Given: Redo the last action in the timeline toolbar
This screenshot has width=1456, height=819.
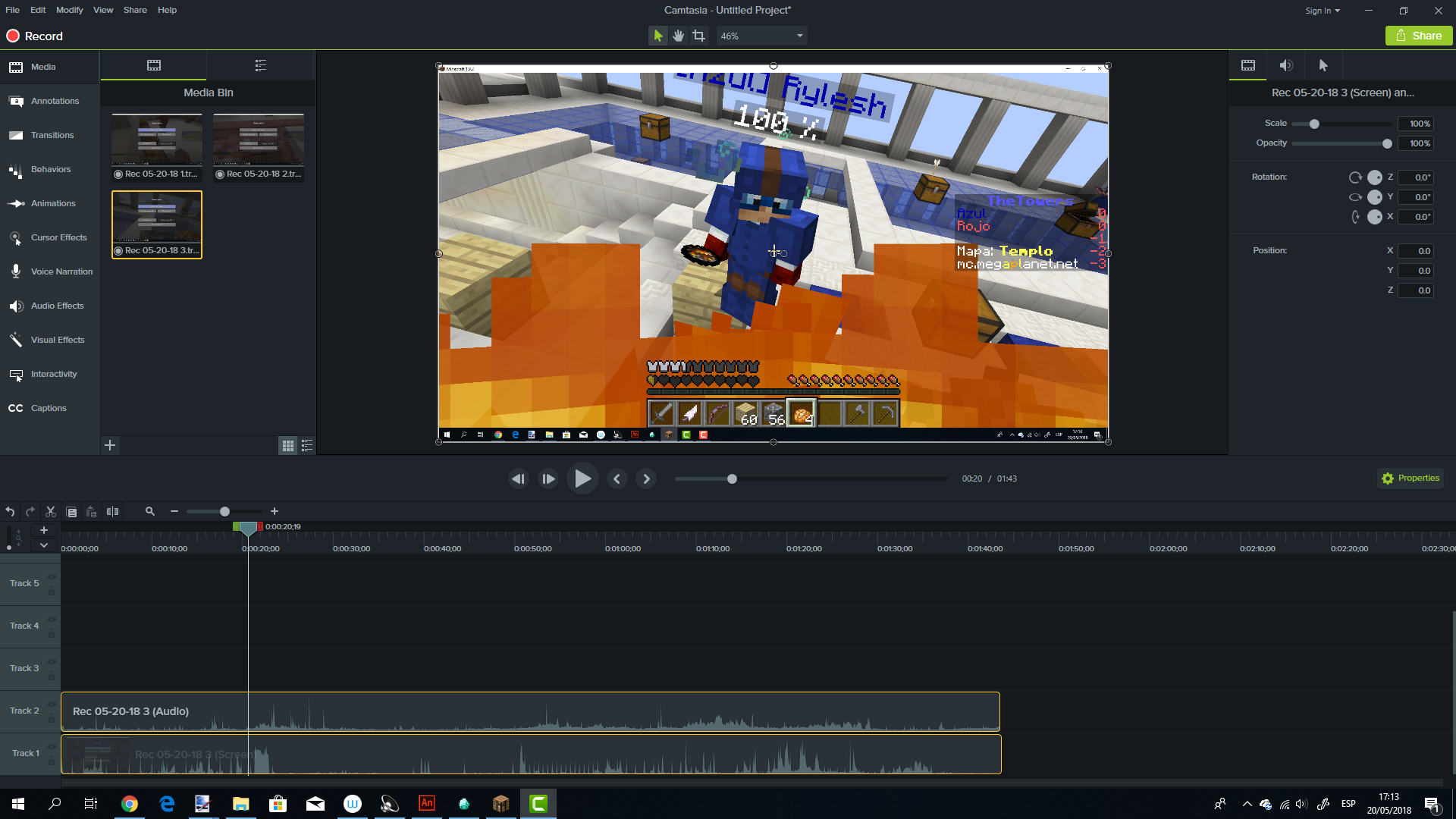Looking at the screenshot, I should [30, 512].
